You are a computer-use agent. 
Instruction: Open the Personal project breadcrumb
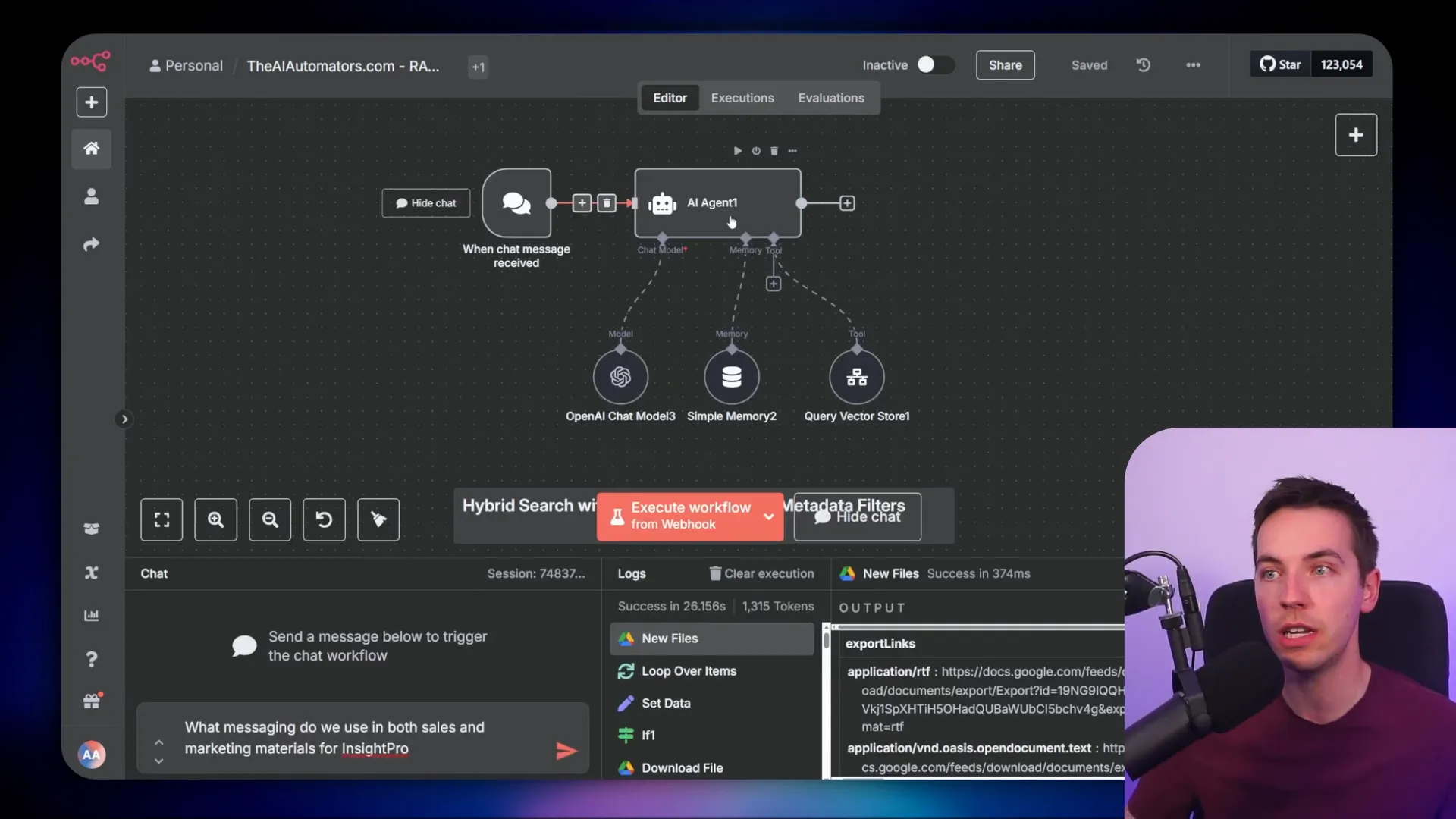[187, 66]
